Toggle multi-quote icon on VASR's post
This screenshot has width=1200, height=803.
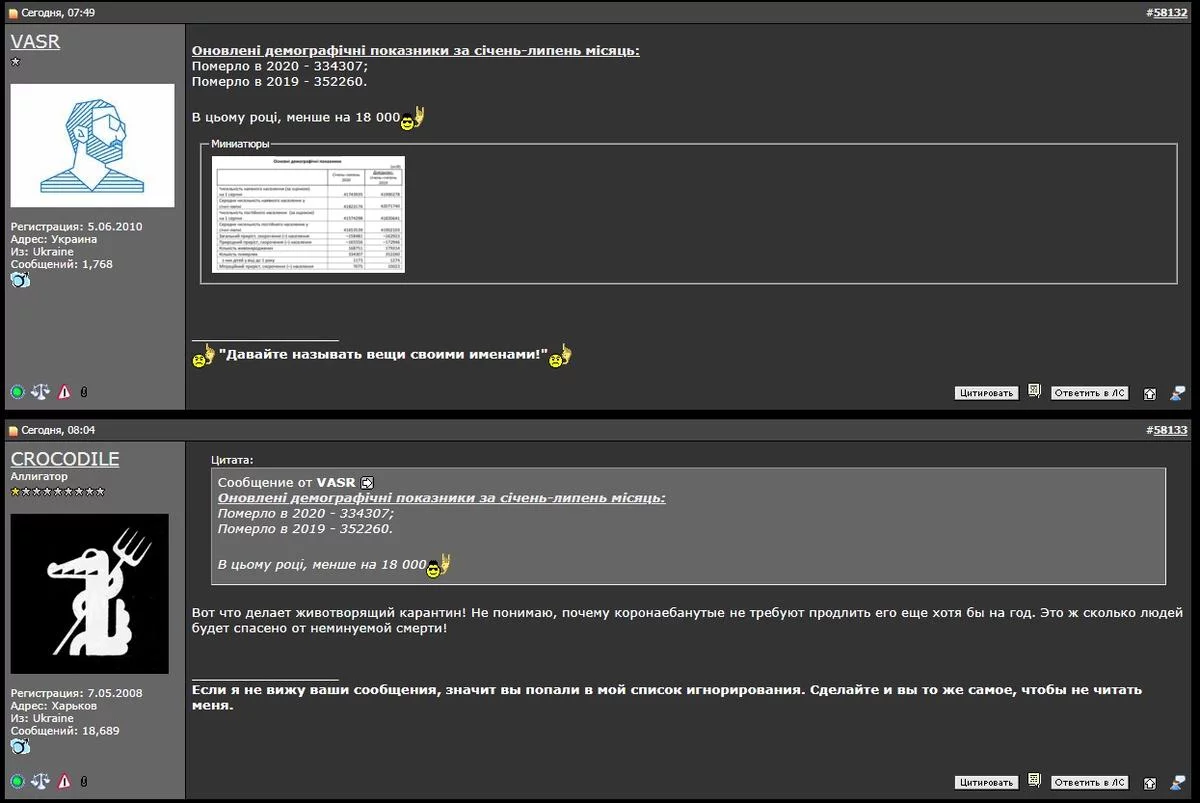(1034, 392)
